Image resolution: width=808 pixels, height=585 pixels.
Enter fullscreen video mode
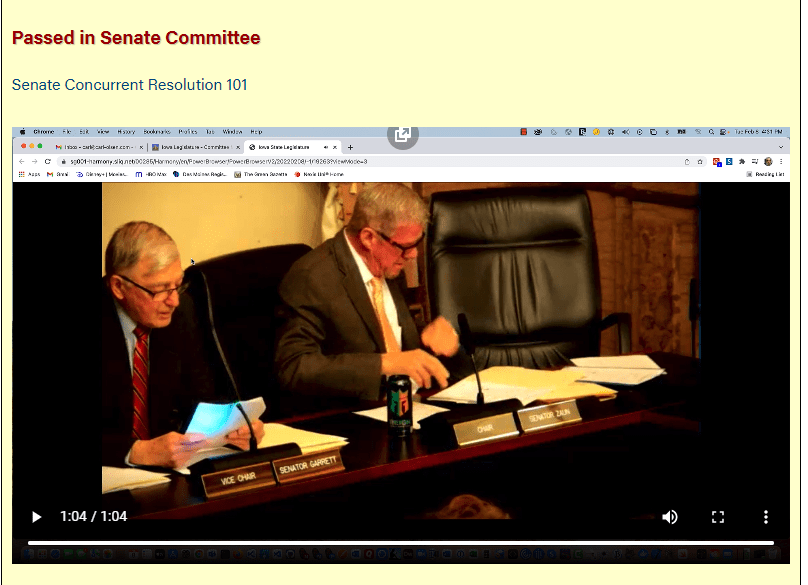click(x=718, y=517)
